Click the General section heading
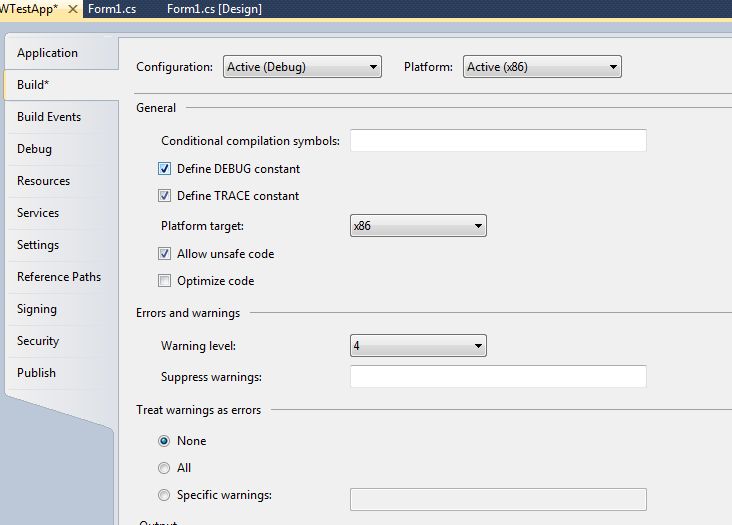The height and width of the screenshot is (525, 732). pyautogui.click(x=156, y=108)
